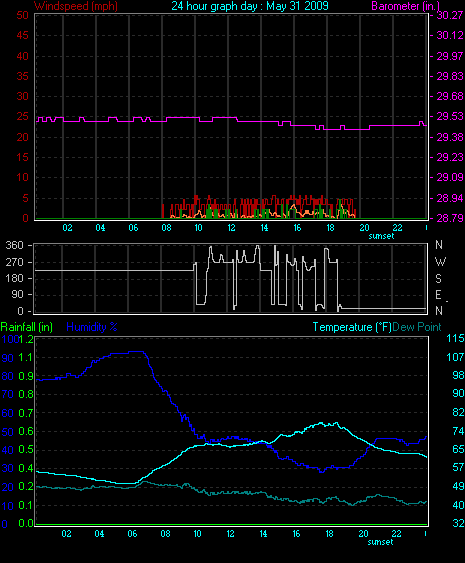This screenshot has height=563, width=465.
Task: Click the 50 mph windspeed scale value
Action: tap(22, 15)
